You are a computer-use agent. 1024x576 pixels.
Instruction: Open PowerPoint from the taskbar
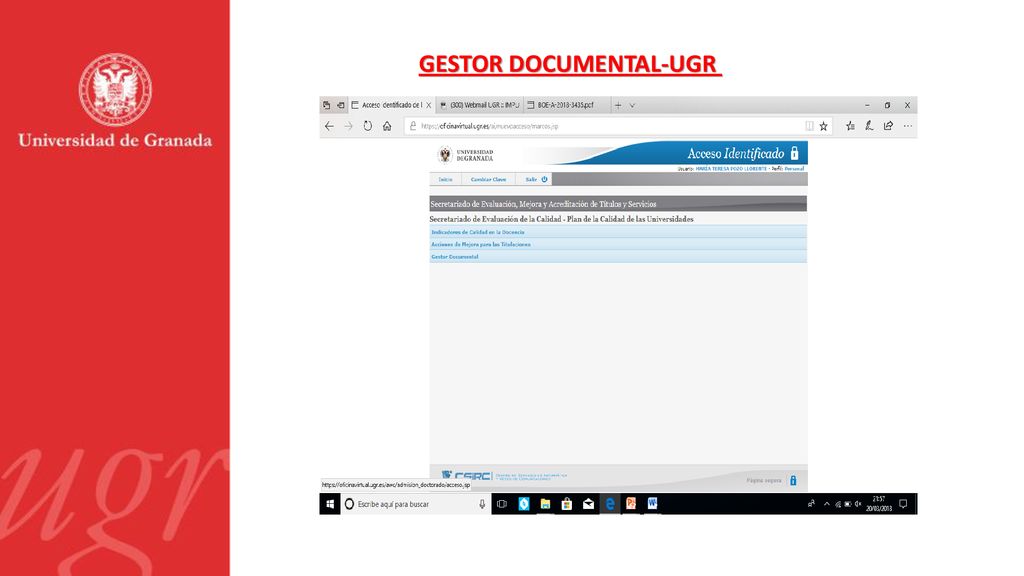point(631,504)
